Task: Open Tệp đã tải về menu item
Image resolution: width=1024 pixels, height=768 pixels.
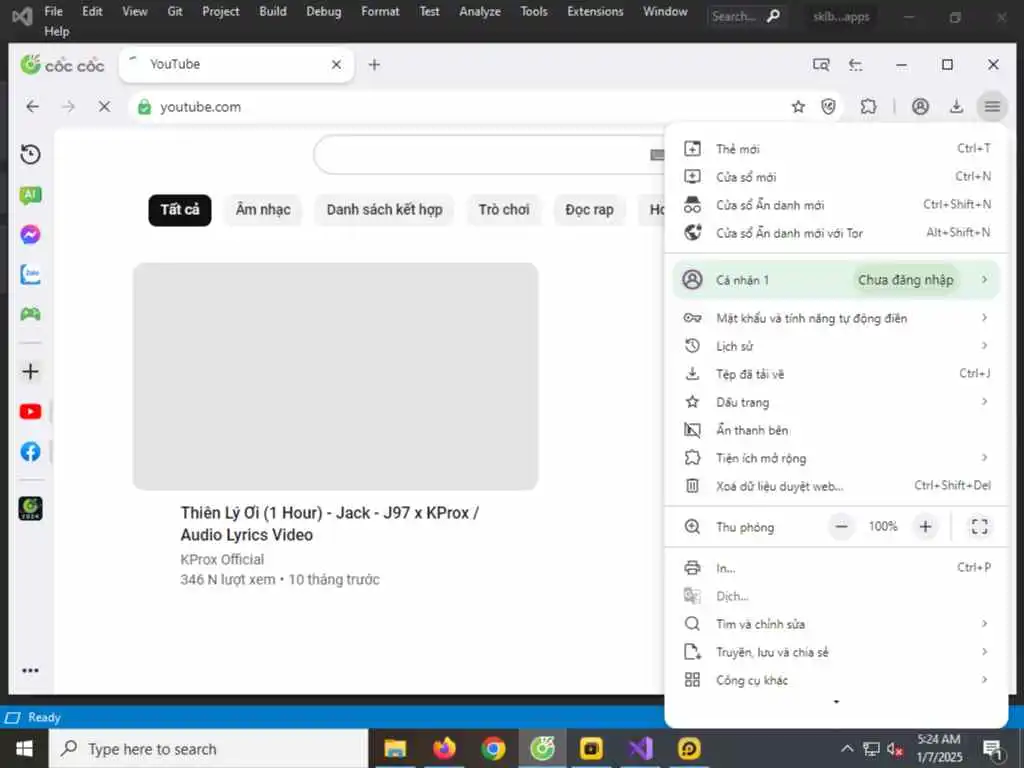Action: point(836,374)
